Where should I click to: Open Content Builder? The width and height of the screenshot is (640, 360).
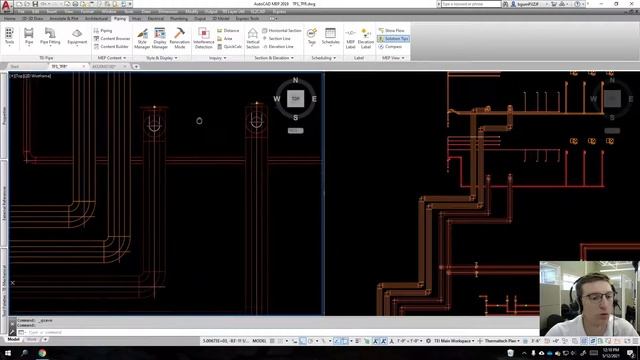[x=111, y=47]
